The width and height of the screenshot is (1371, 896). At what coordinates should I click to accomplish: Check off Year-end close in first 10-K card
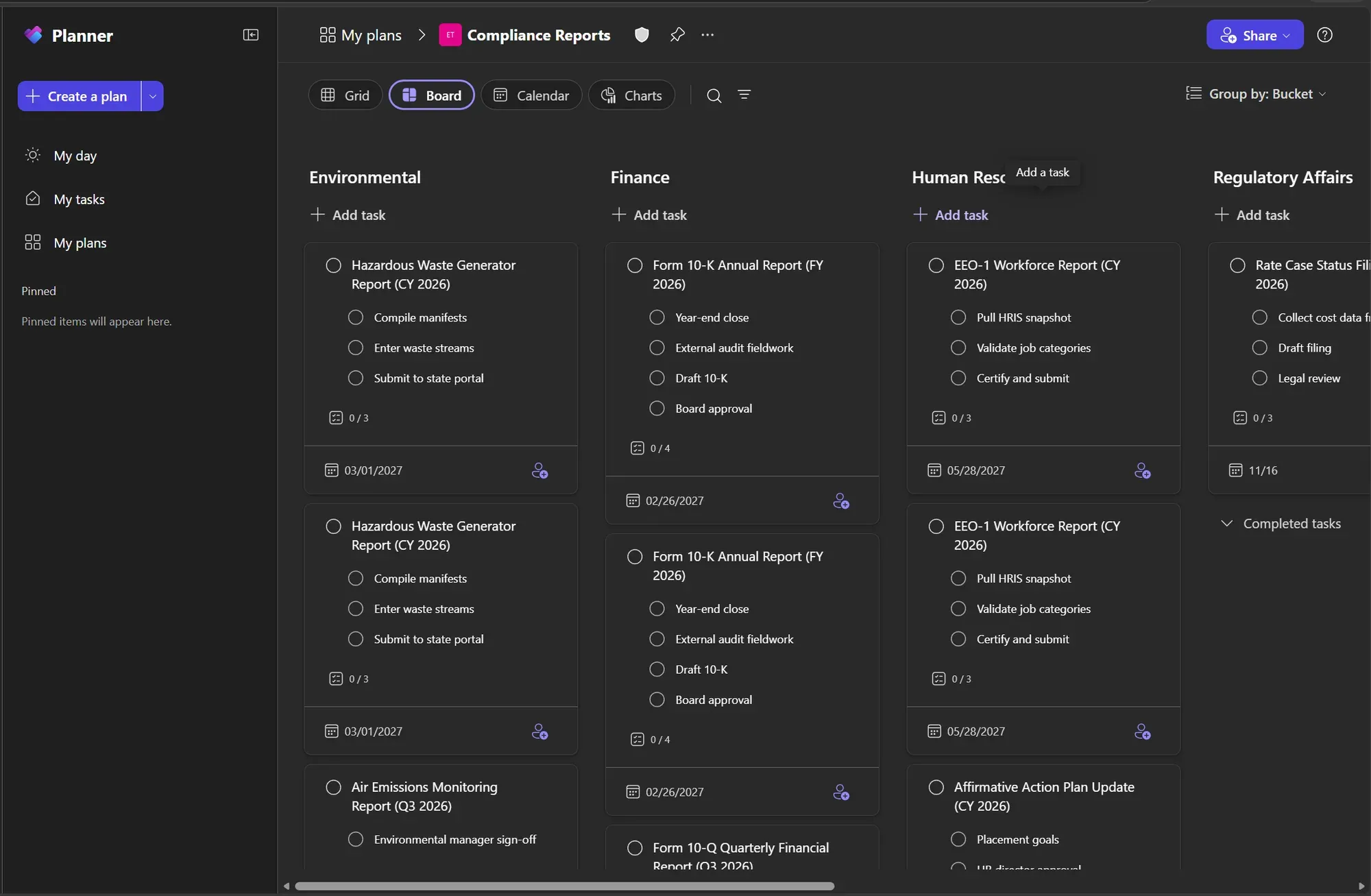click(x=657, y=317)
